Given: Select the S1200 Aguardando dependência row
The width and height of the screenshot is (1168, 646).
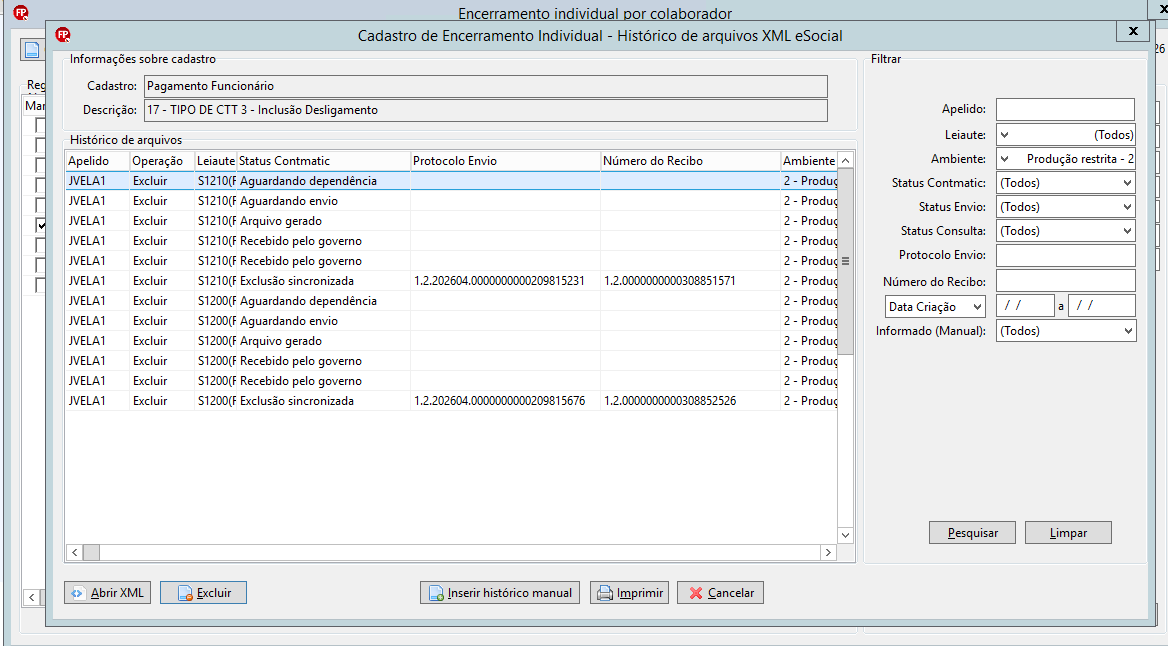Looking at the screenshot, I should [451, 301].
